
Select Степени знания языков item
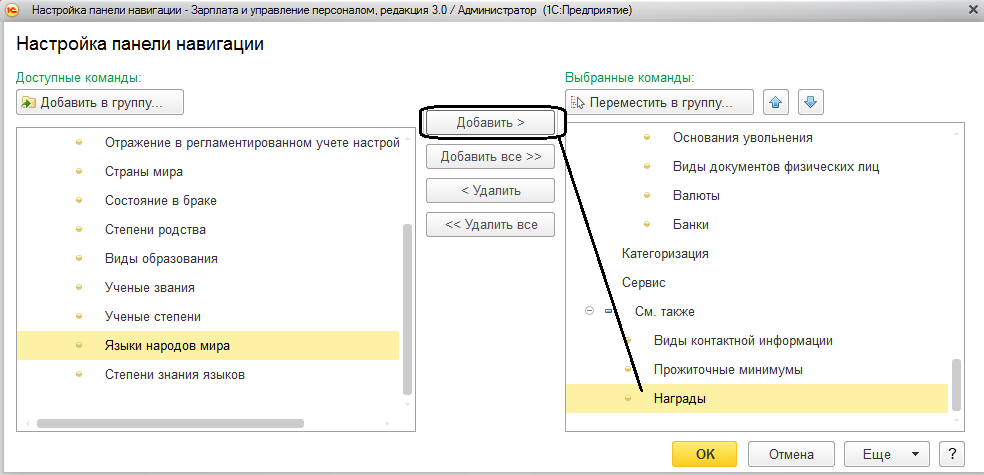pos(174,375)
